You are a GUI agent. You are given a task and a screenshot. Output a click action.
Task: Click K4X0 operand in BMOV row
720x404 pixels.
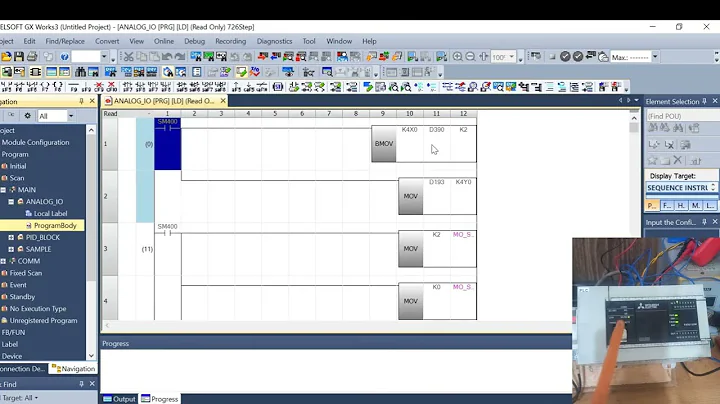coord(410,130)
